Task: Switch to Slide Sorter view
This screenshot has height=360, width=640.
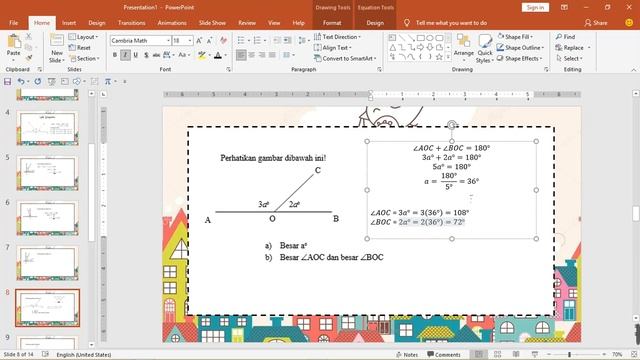Action: coord(498,354)
